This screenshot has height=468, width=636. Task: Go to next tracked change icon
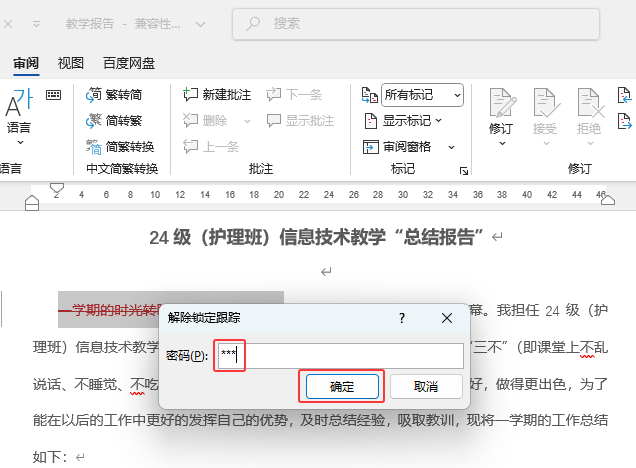pyautogui.click(x=624, y=121)
